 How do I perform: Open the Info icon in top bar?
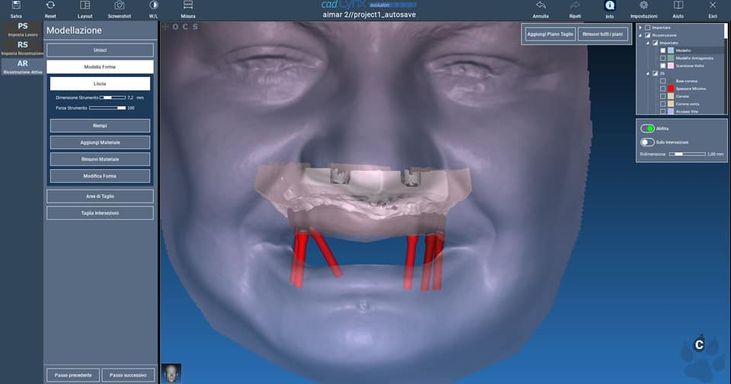pos(609,6)
